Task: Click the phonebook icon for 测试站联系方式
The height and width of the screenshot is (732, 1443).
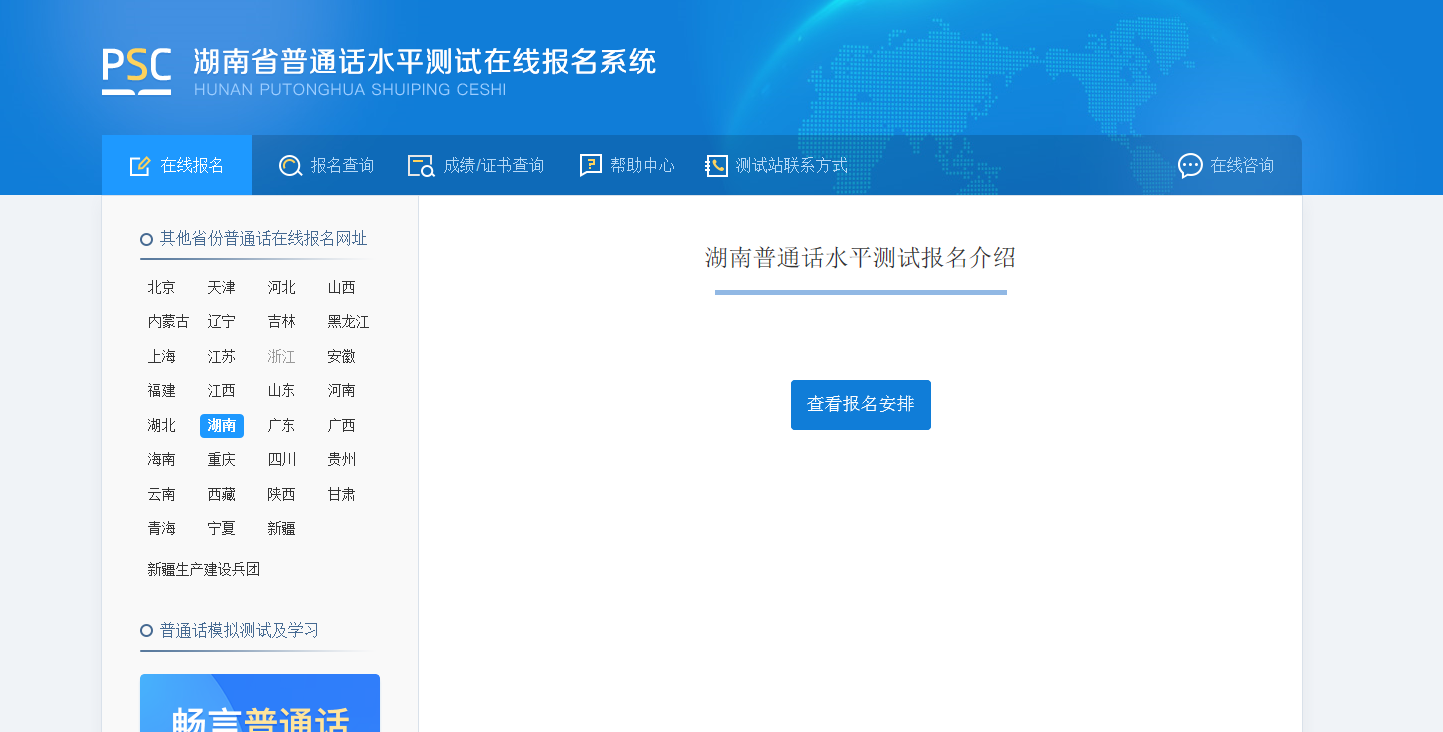Action: [716, 166]
